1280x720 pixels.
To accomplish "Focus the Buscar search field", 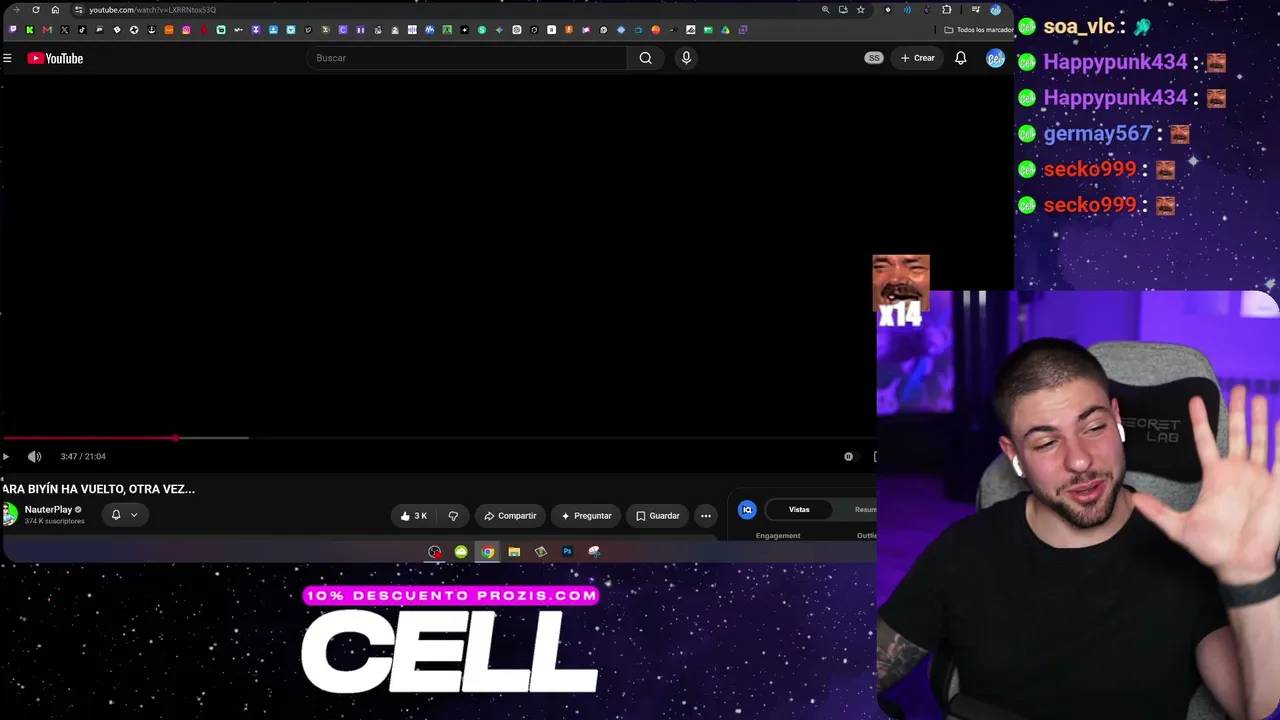I will (x=467, y=58).
